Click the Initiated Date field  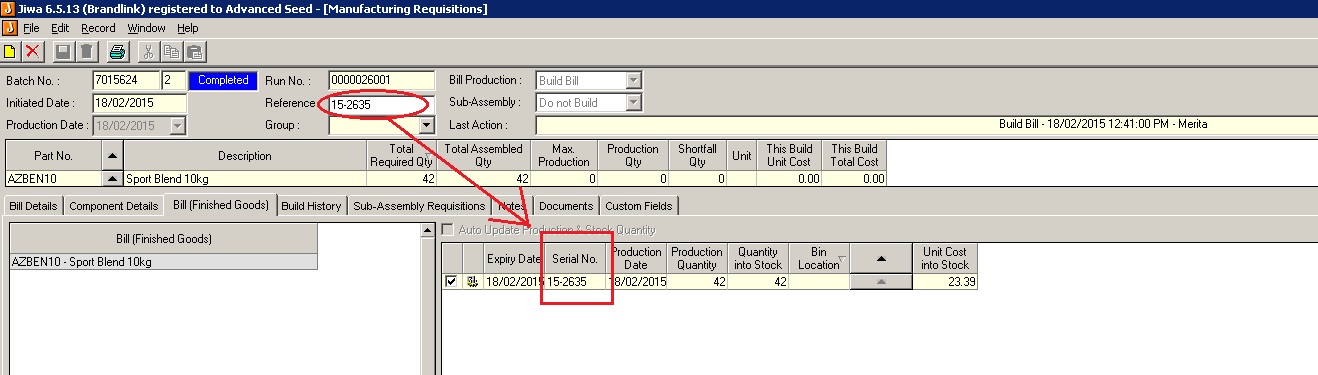pos(139,102)
